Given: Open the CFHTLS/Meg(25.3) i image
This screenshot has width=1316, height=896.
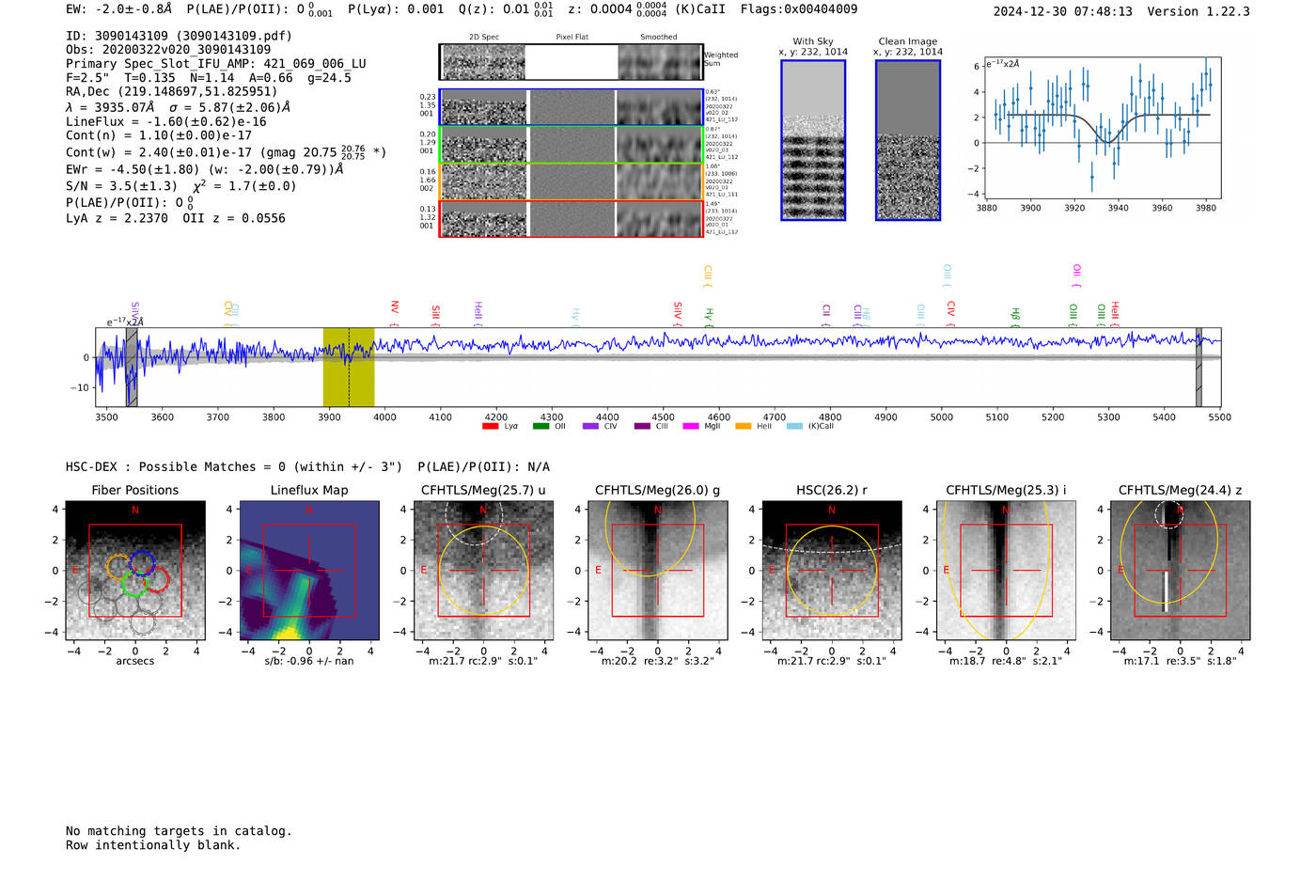Looking at the screenshot, I should [x=1006, y=570].
